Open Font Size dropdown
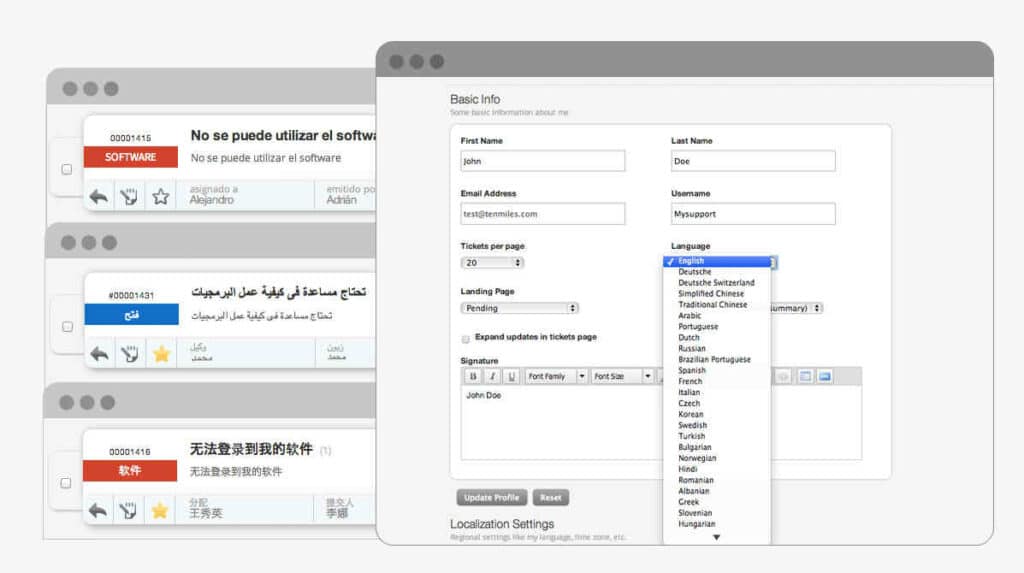 click(622, 376)
